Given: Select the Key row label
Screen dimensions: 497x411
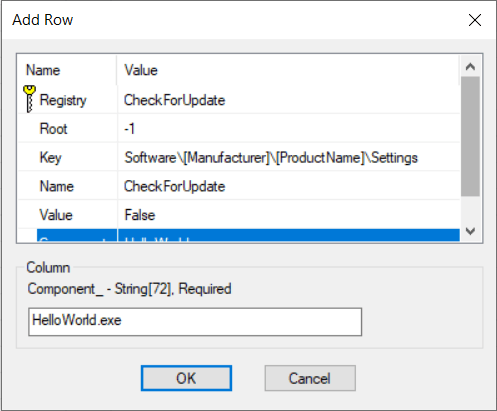Looking at the screenshot, I should (x=51, y=157).
